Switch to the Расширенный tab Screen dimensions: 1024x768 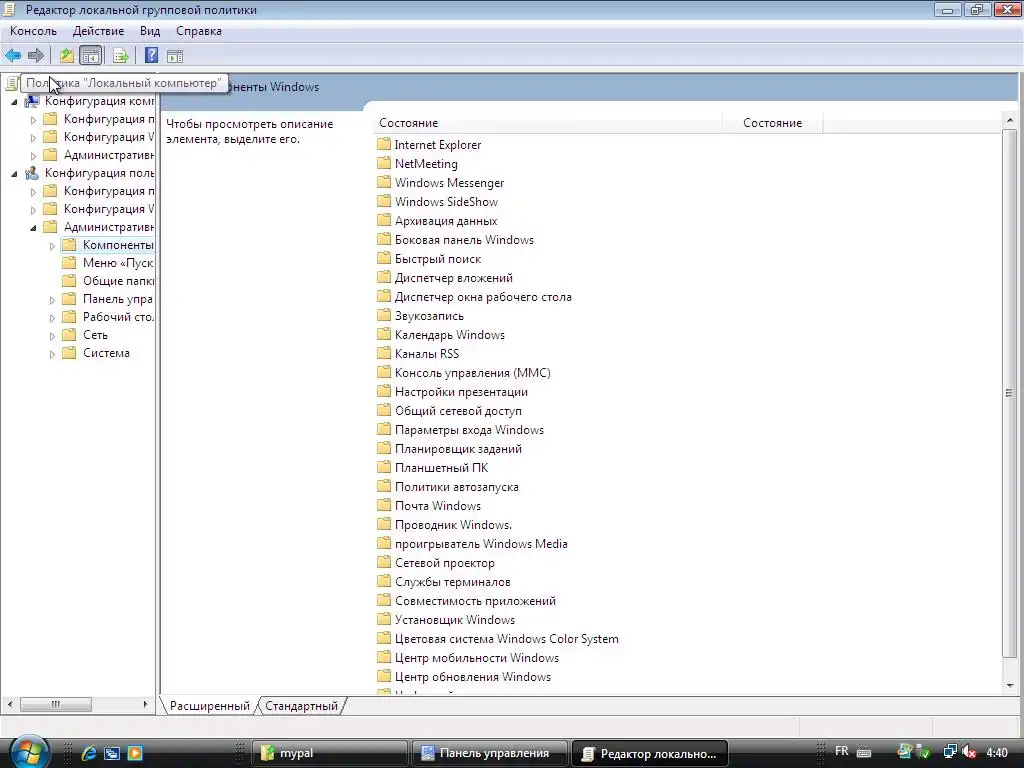pos(209,705)
